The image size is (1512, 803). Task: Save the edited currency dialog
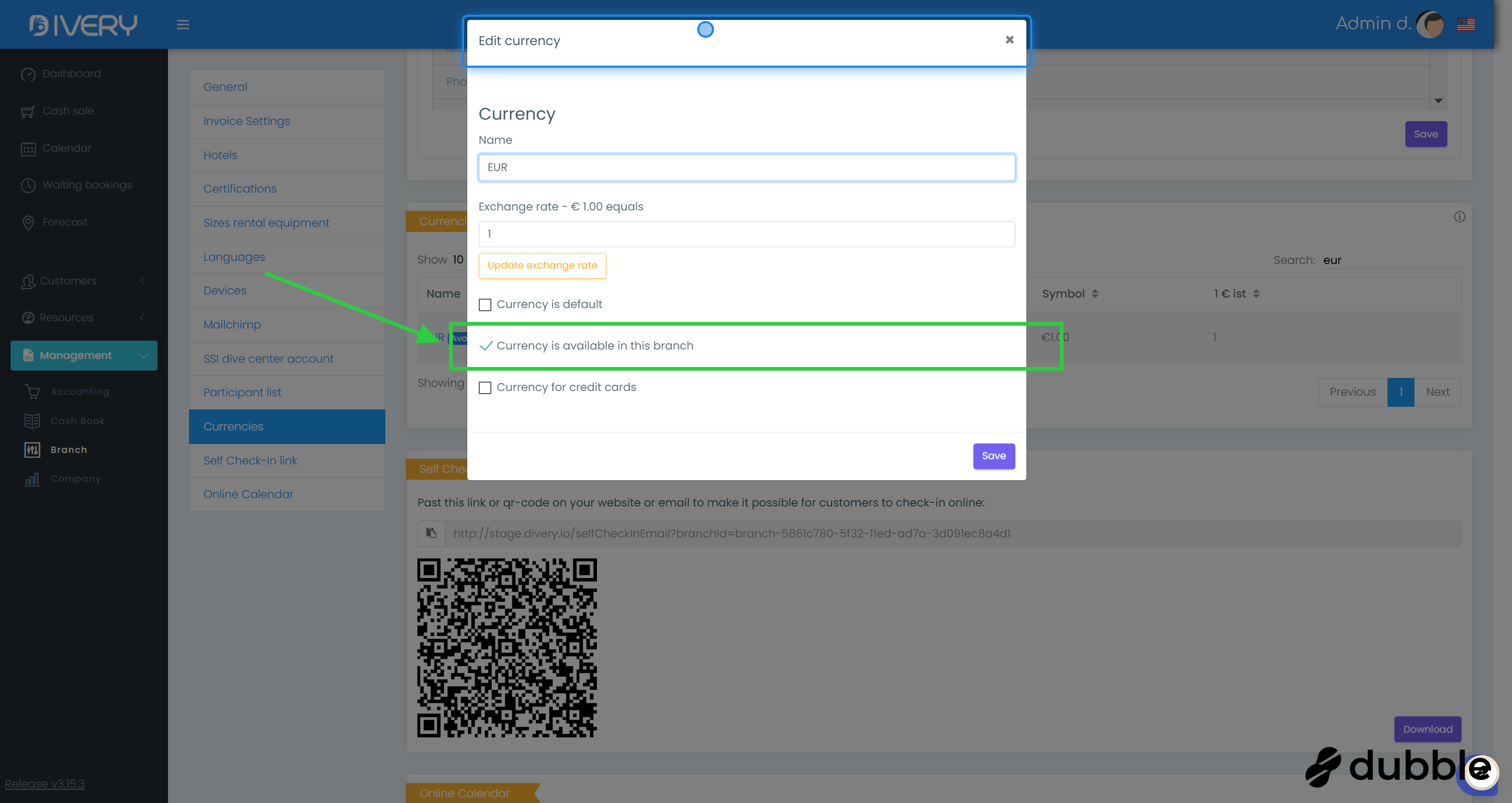pos(993,456)
